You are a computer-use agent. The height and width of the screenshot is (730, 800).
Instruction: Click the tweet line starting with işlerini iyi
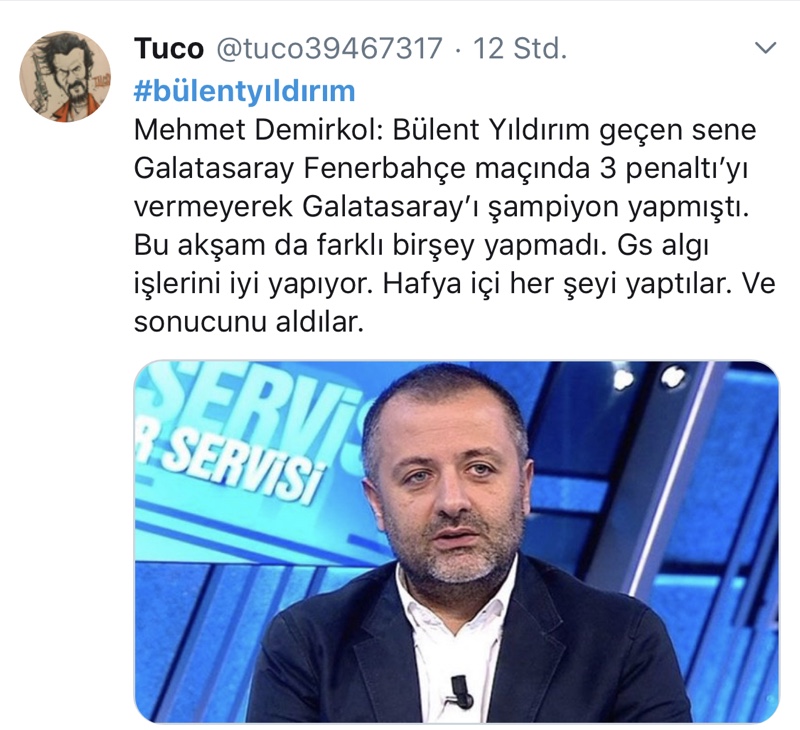(x=455, y=284)
